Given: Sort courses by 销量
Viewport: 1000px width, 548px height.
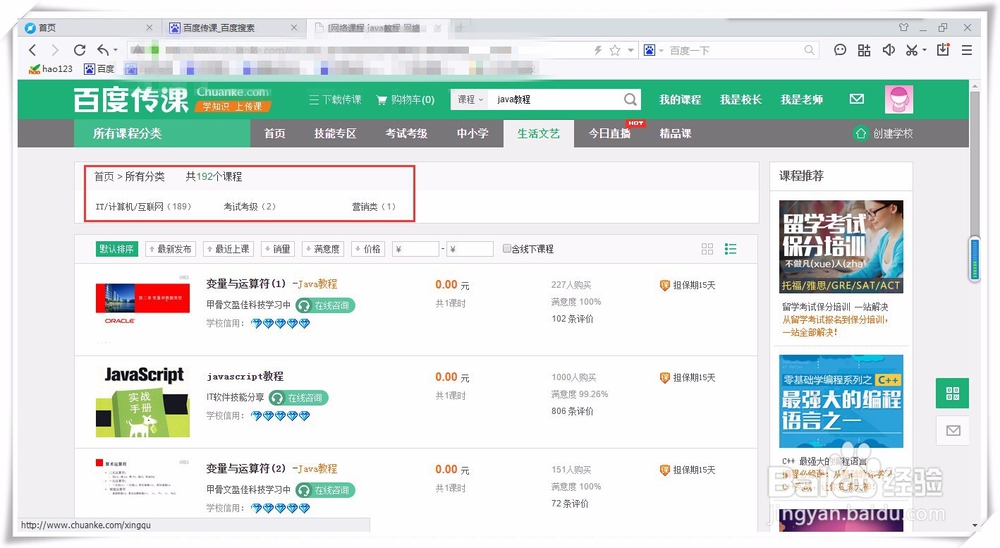Looking at the screenshot, I should click(x=278, y=249).
